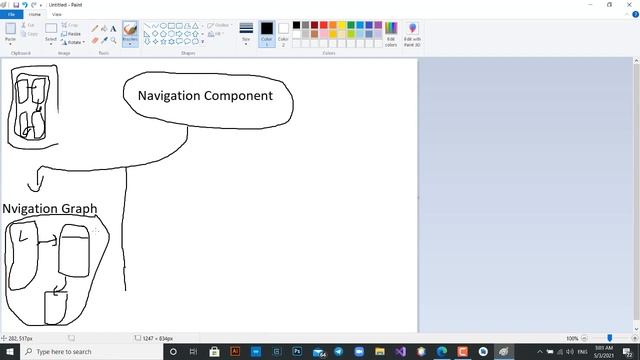Click Edit colors button
640x360 pixels.
tap(391, 34)
